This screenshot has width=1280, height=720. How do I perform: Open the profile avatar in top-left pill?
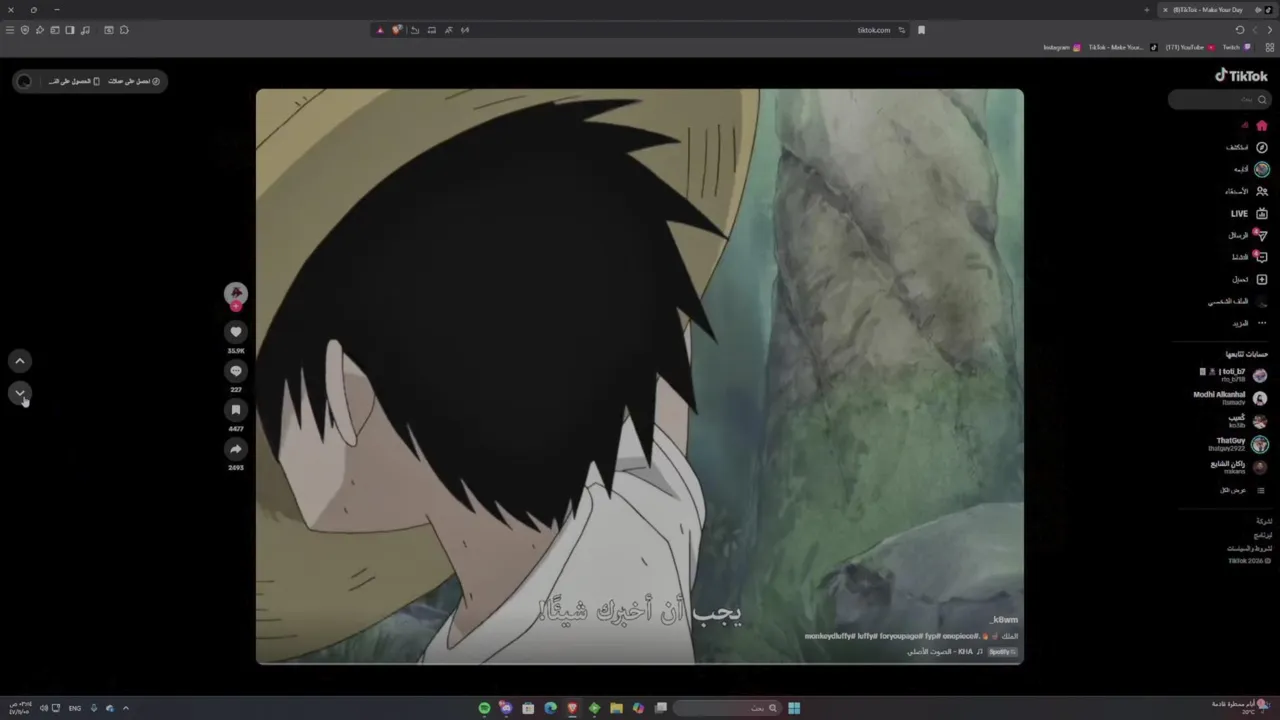pos(25,81)
